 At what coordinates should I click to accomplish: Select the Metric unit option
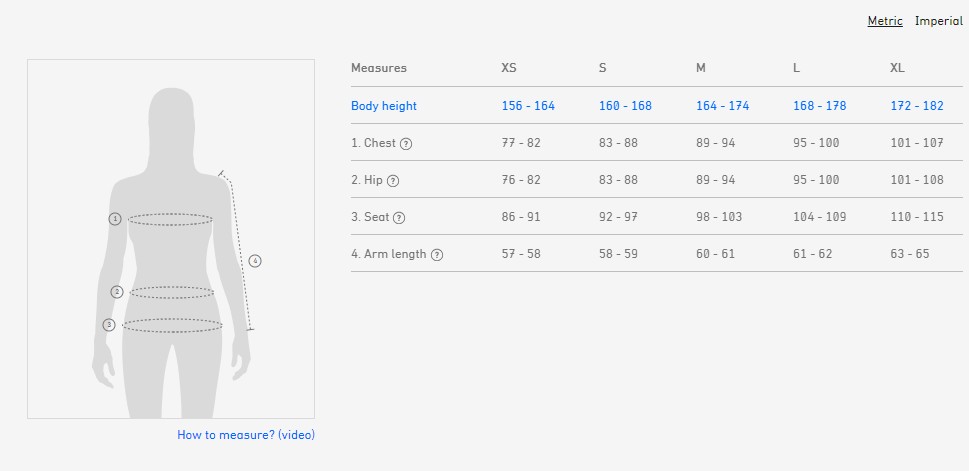point(885,21)
